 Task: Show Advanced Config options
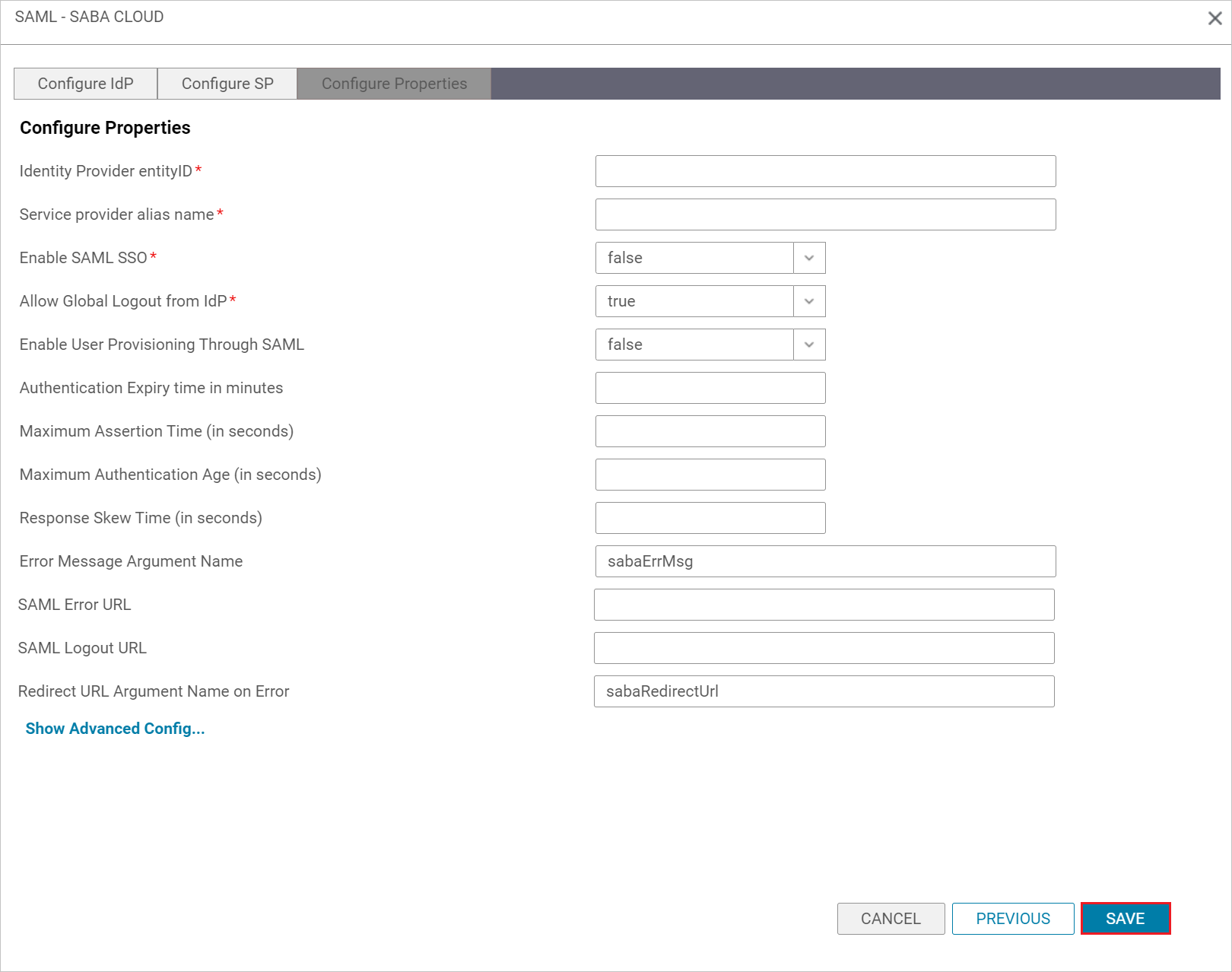click(114, 728)
